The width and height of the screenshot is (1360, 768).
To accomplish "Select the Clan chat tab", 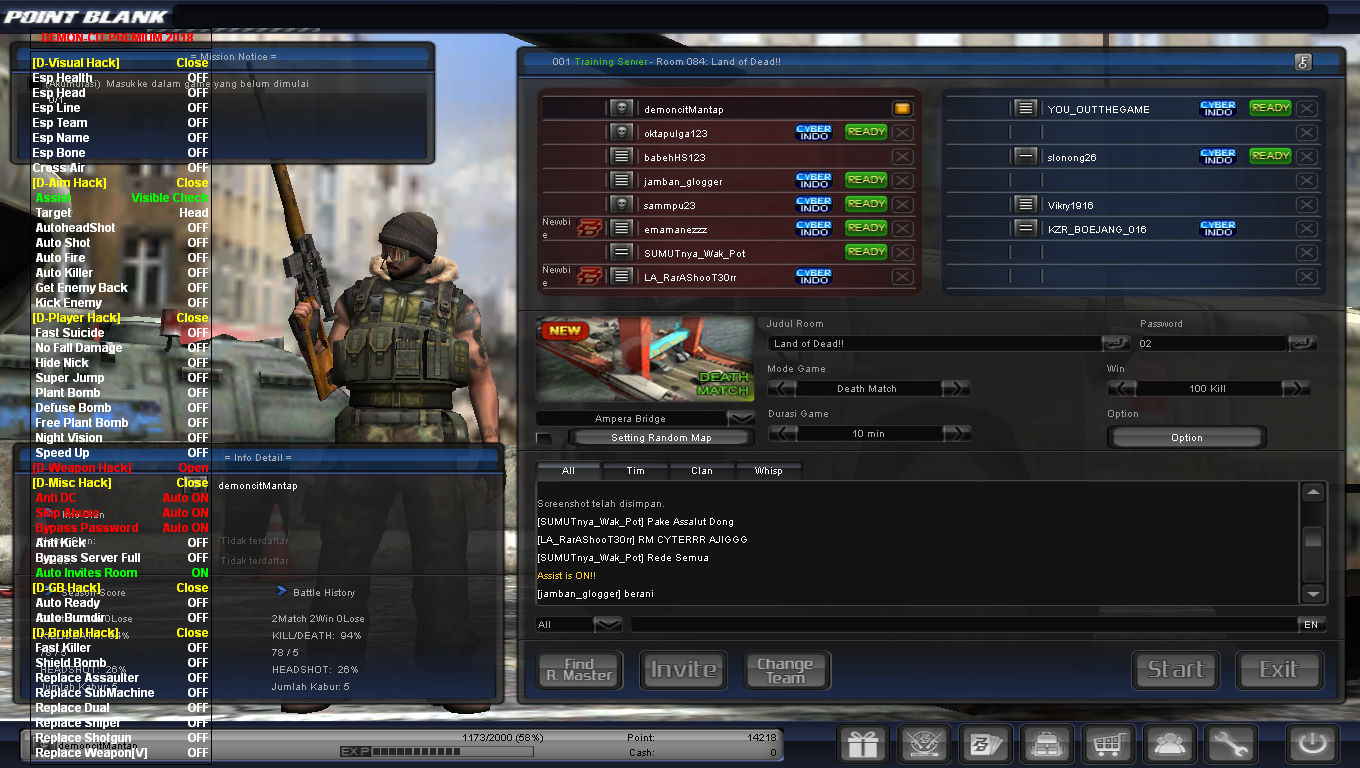I will [x=702, y=470].
